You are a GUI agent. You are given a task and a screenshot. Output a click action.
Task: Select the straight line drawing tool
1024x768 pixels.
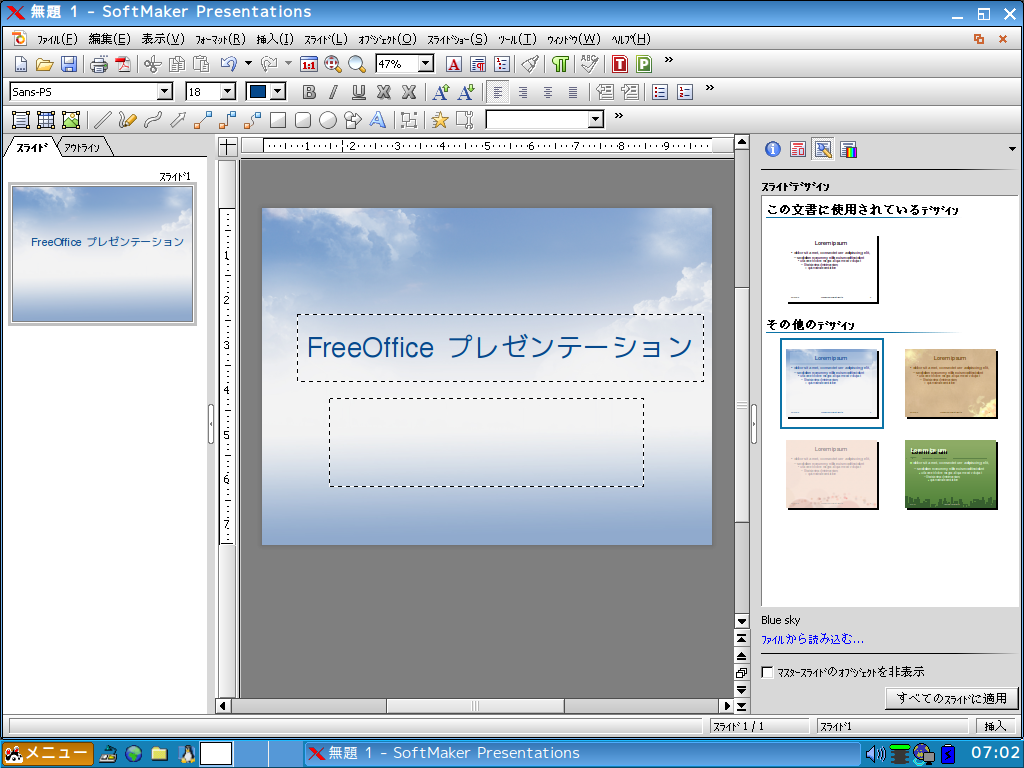coord(103,120)
